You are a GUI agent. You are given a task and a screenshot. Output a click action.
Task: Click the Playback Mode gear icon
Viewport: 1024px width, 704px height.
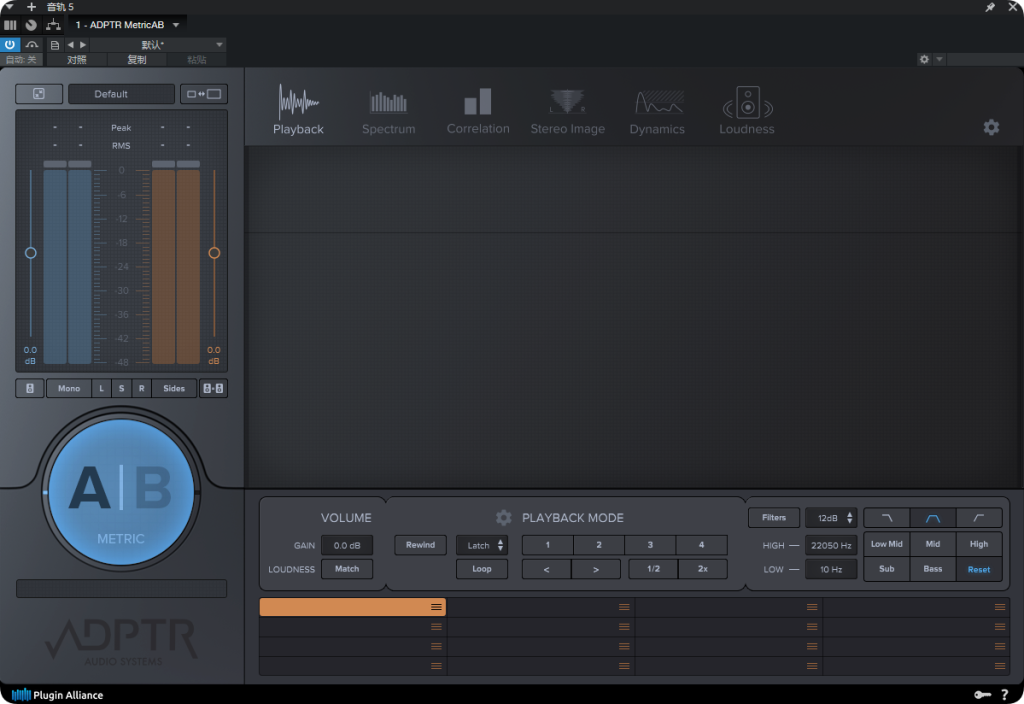click(504, 518)
